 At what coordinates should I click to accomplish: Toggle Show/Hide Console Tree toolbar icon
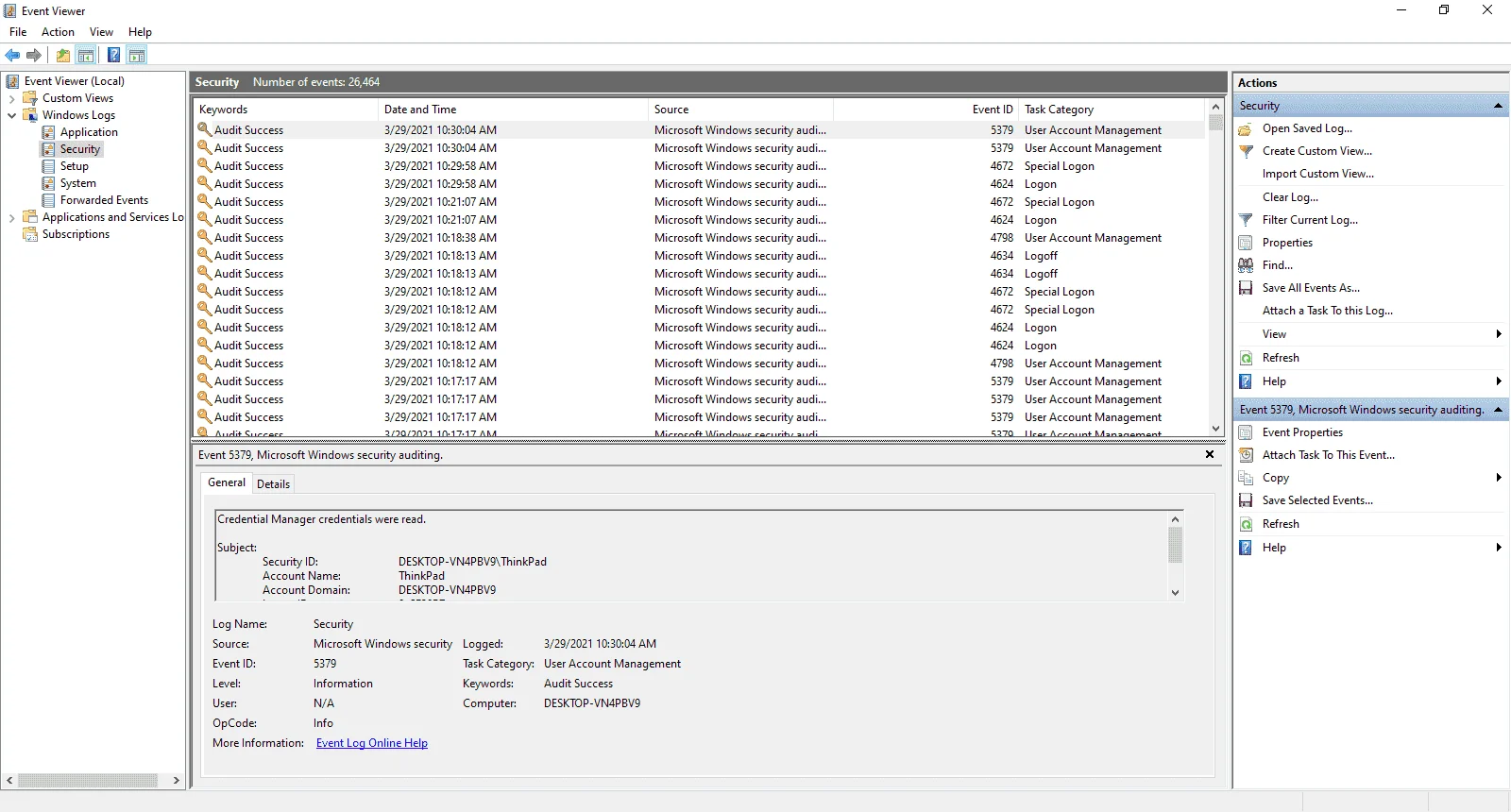coord(86,56)
